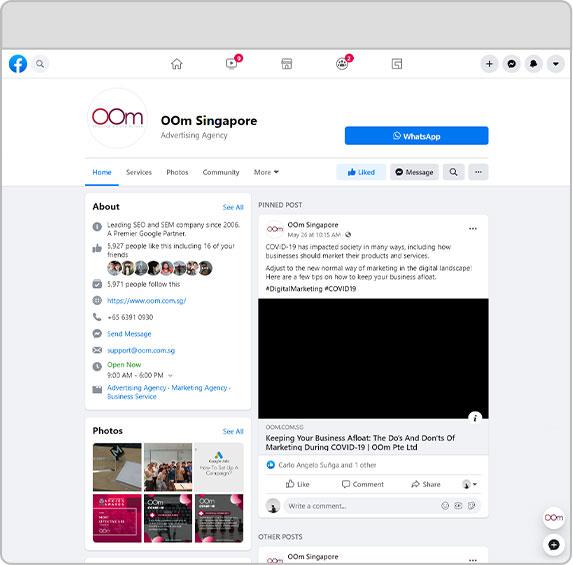Open the Marketplace icon

pyautogui.click(x=286, y=64)
